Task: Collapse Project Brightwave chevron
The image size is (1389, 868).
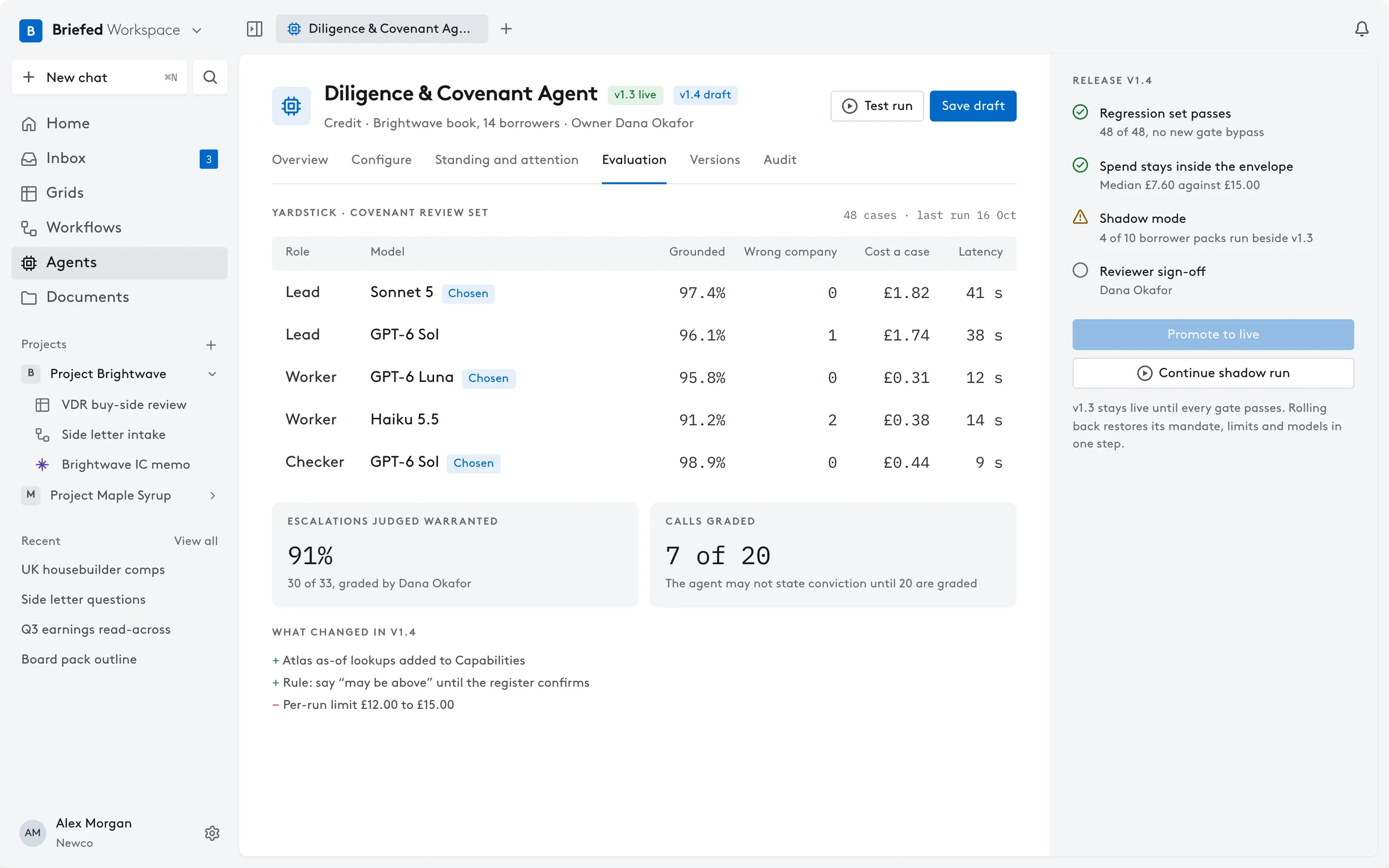Action: (212, 374)
